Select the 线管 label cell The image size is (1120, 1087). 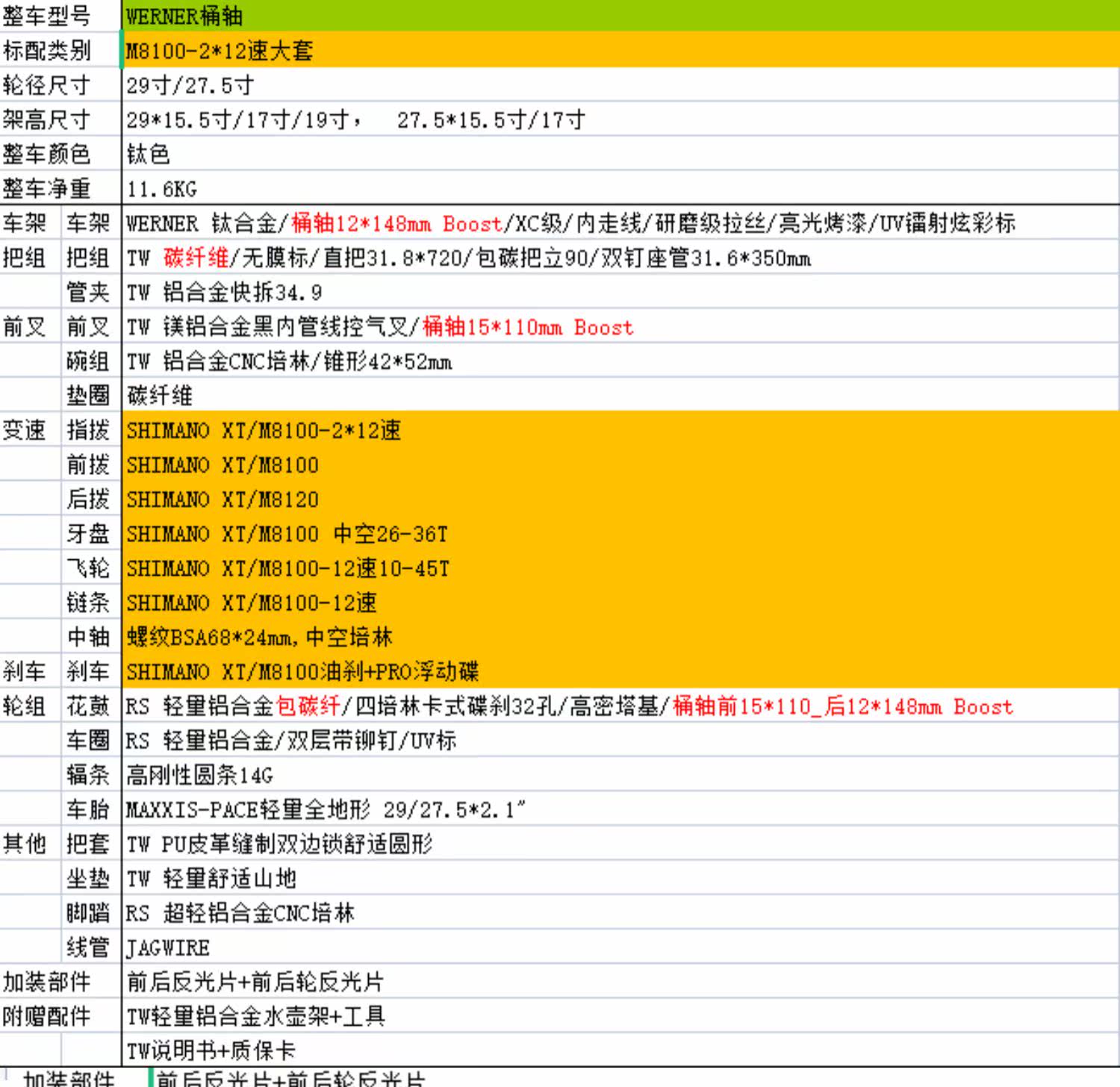coord(90,947)
